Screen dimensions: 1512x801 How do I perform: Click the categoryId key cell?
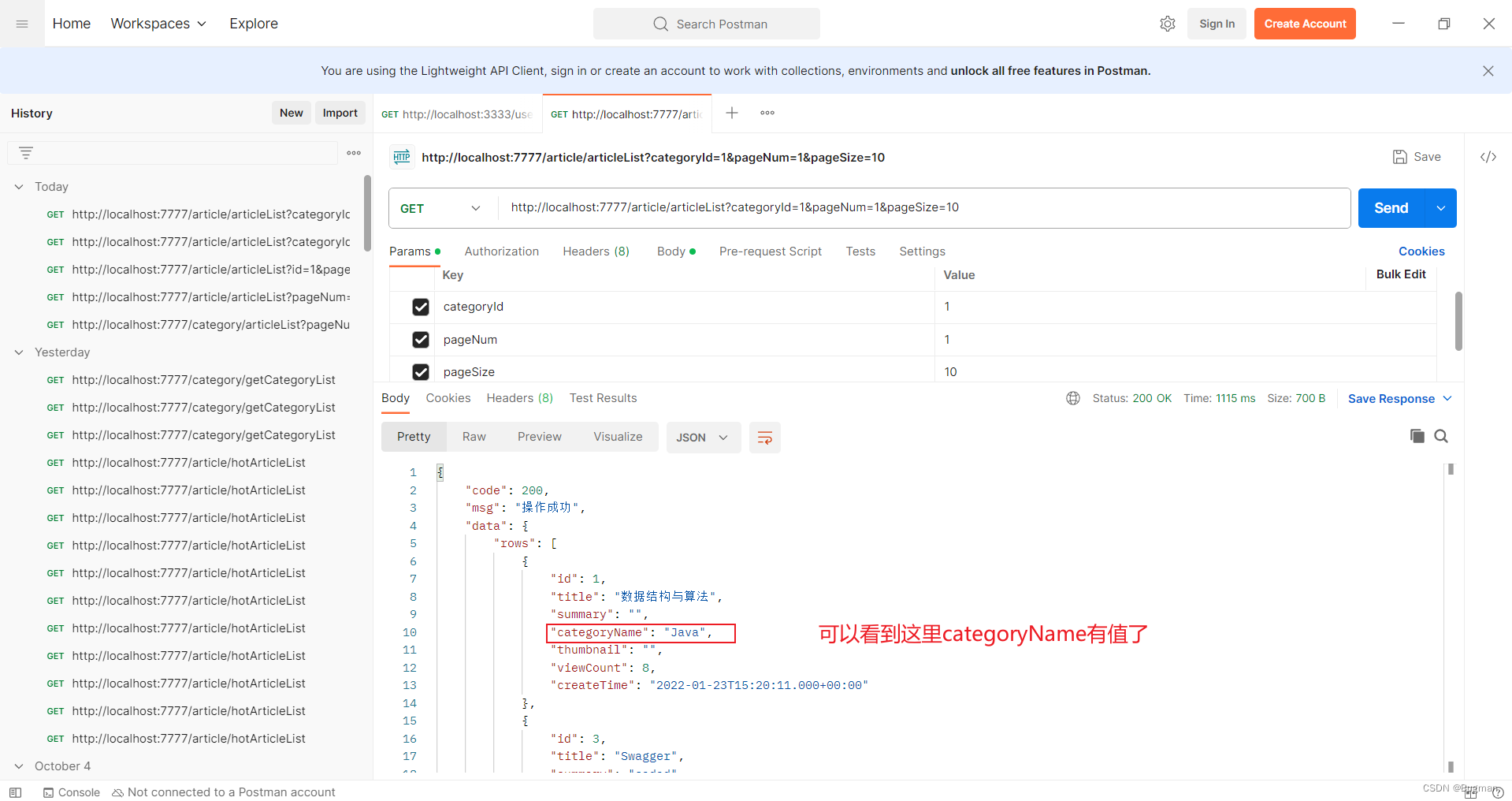click(685, 307)
